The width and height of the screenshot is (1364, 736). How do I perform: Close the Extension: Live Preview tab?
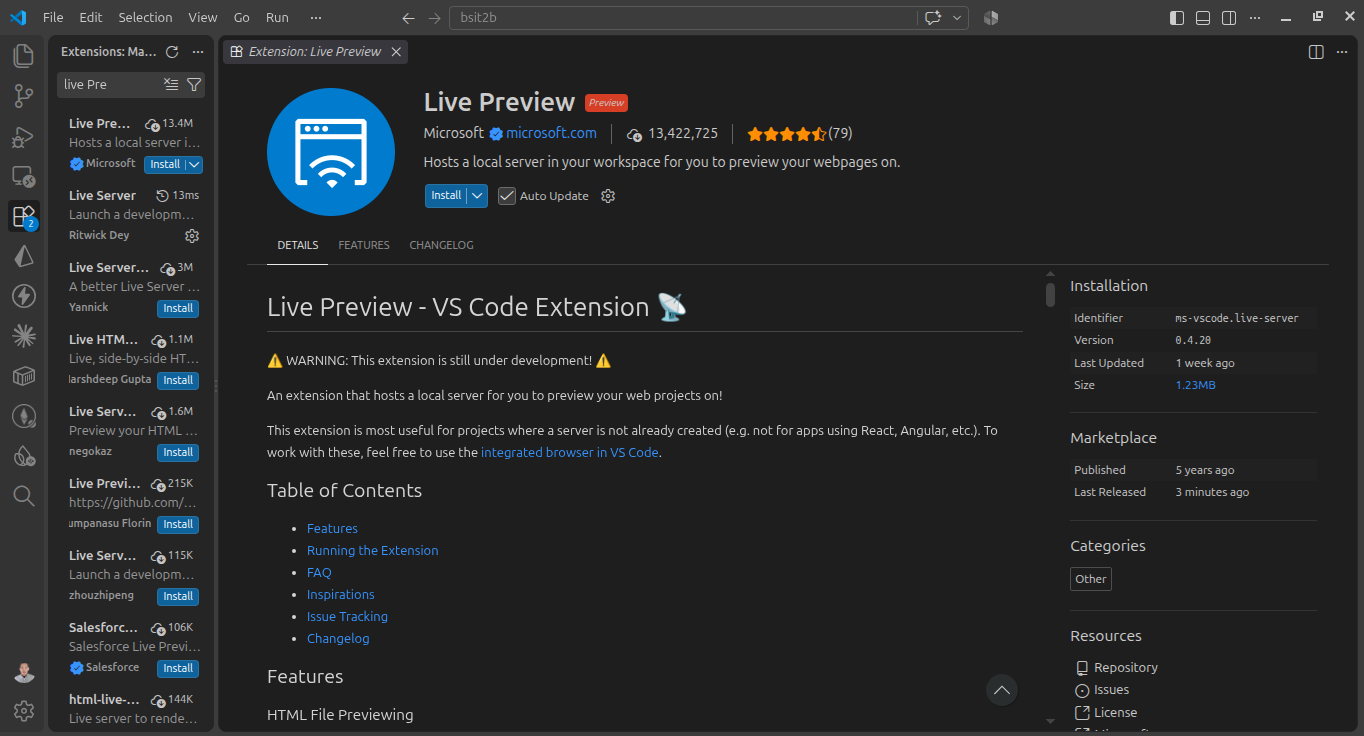(x=396, y=52)
